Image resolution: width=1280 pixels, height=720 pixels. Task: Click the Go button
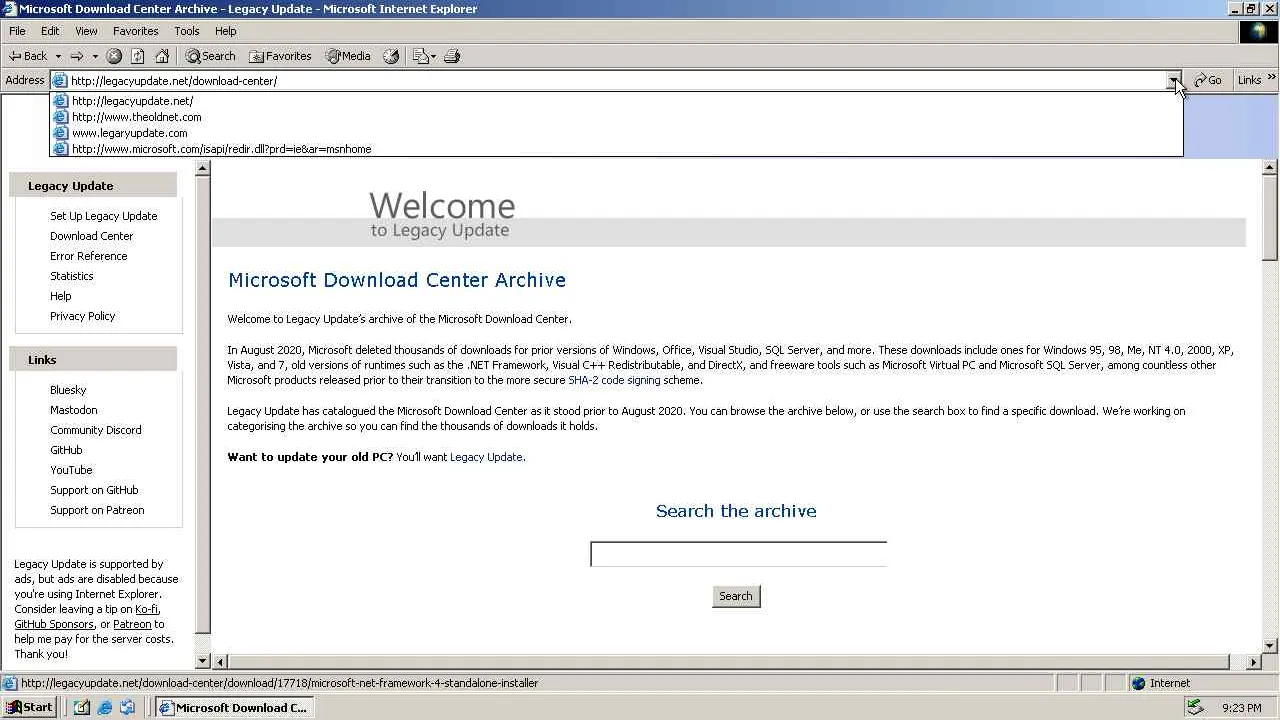(x=1208, y=81)
